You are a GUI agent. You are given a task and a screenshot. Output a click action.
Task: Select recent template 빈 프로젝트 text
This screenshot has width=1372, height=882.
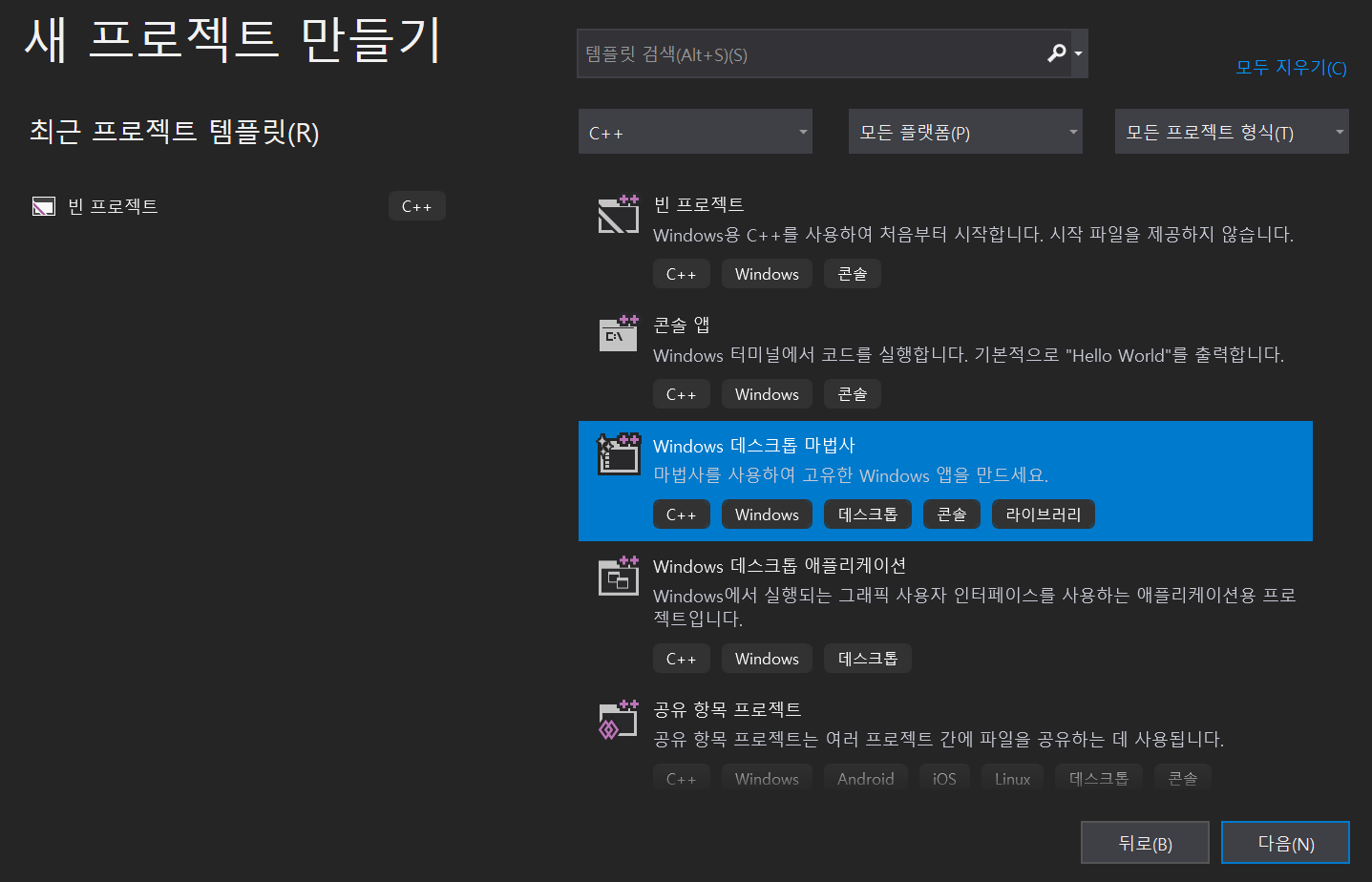click(113, 206)
